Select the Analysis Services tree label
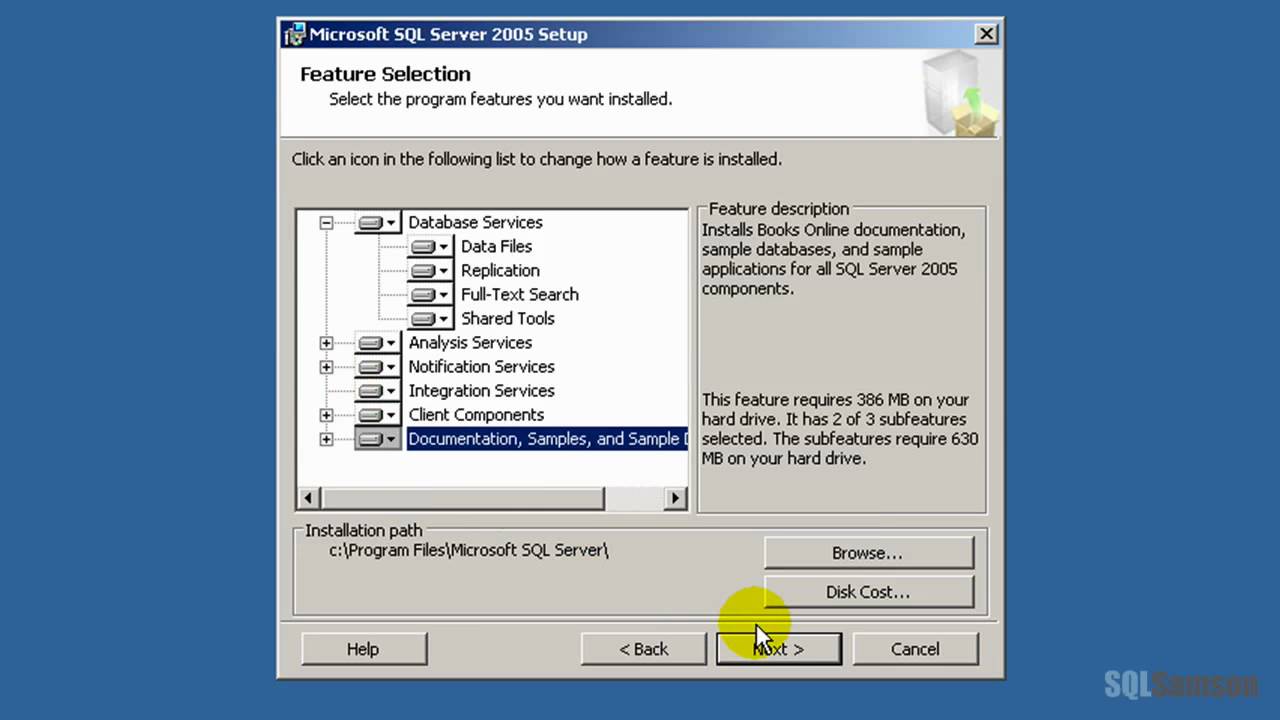The image size is (1280, 720). (470, 342)
